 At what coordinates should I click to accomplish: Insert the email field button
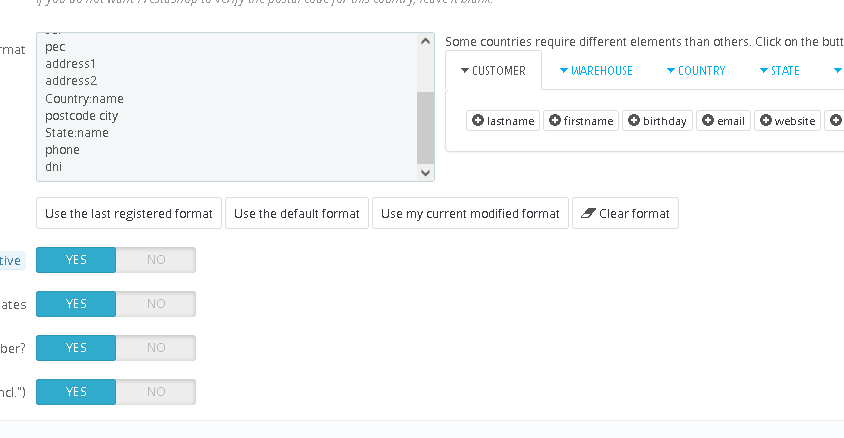723,121
